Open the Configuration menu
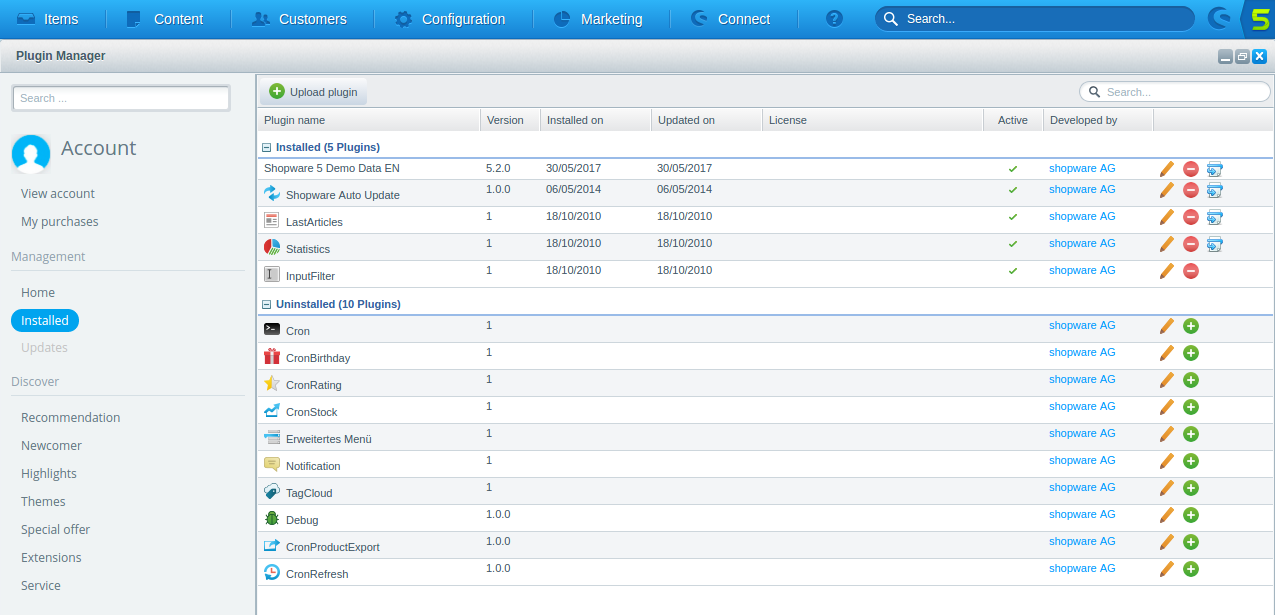 pos(450,19)
